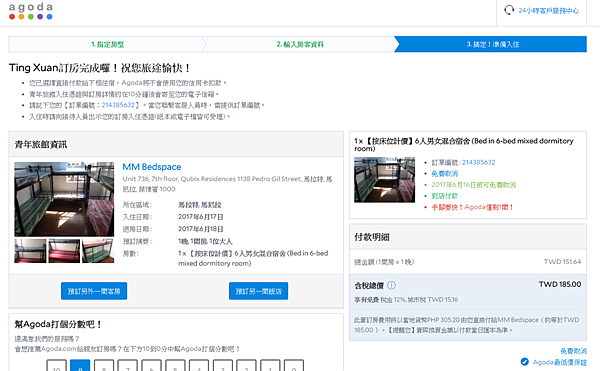Screen dimensions: 600x371
Task: Open the MM Bedspace hotel link
Action: [x=152, y=167]
